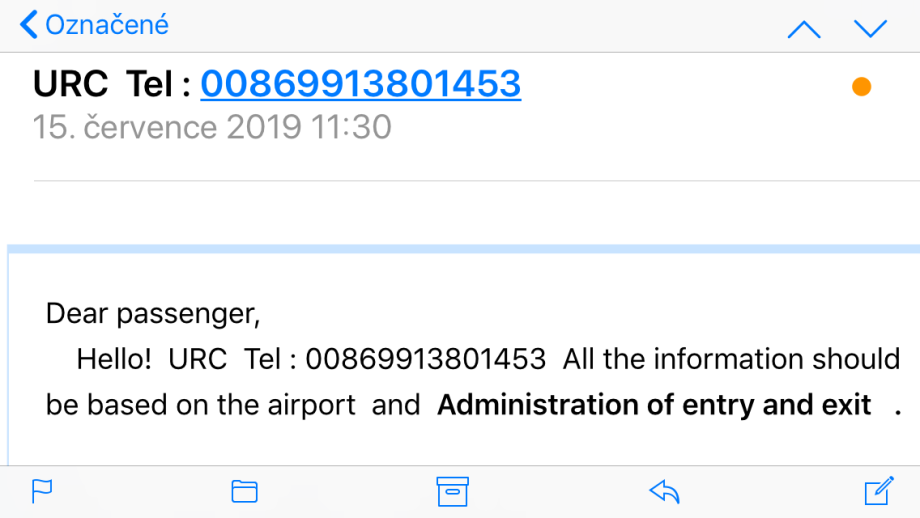
Task: Return to the Označené mailbox label
Action: (105, 25)
